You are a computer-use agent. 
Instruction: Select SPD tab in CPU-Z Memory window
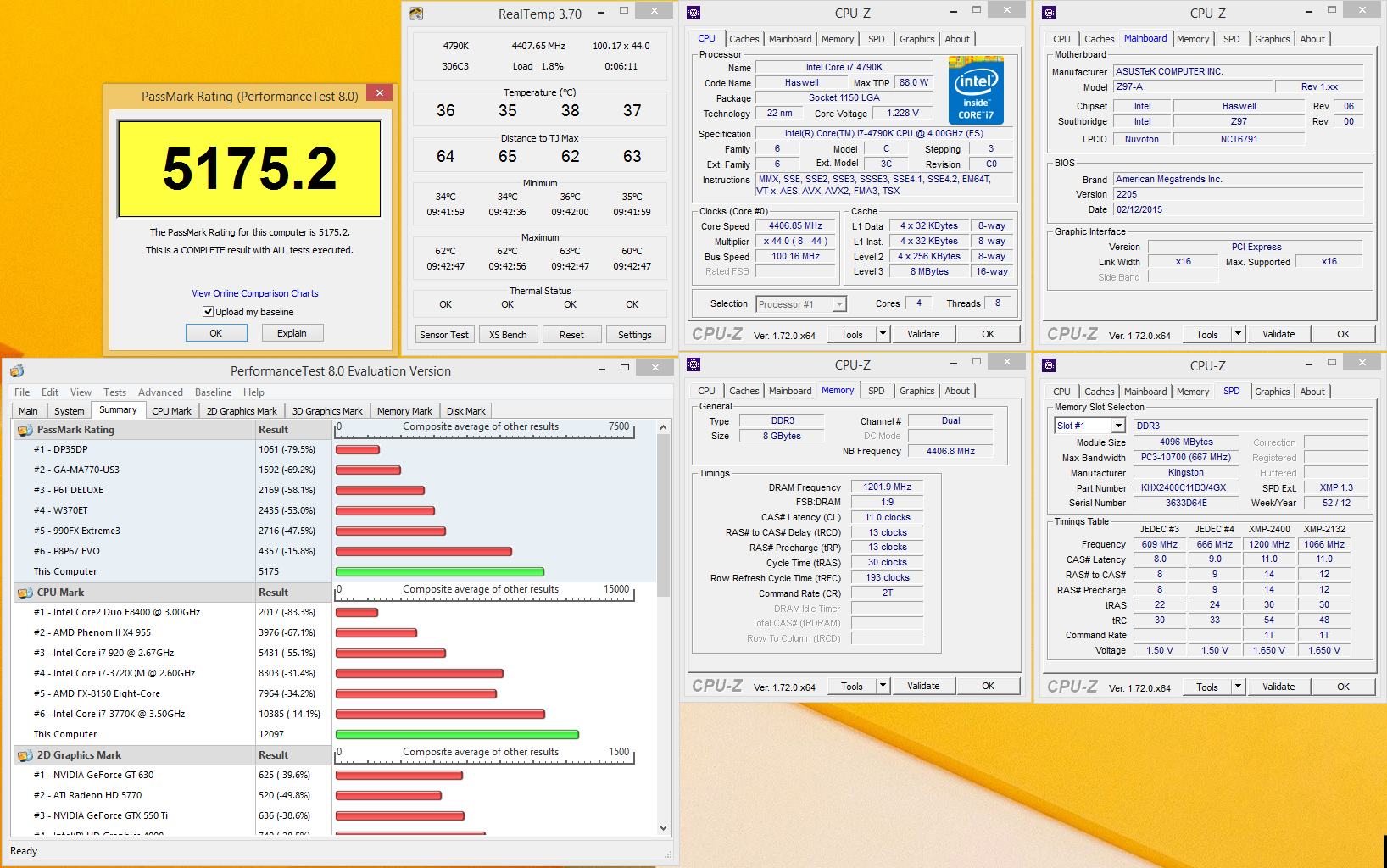click(876, 391)
